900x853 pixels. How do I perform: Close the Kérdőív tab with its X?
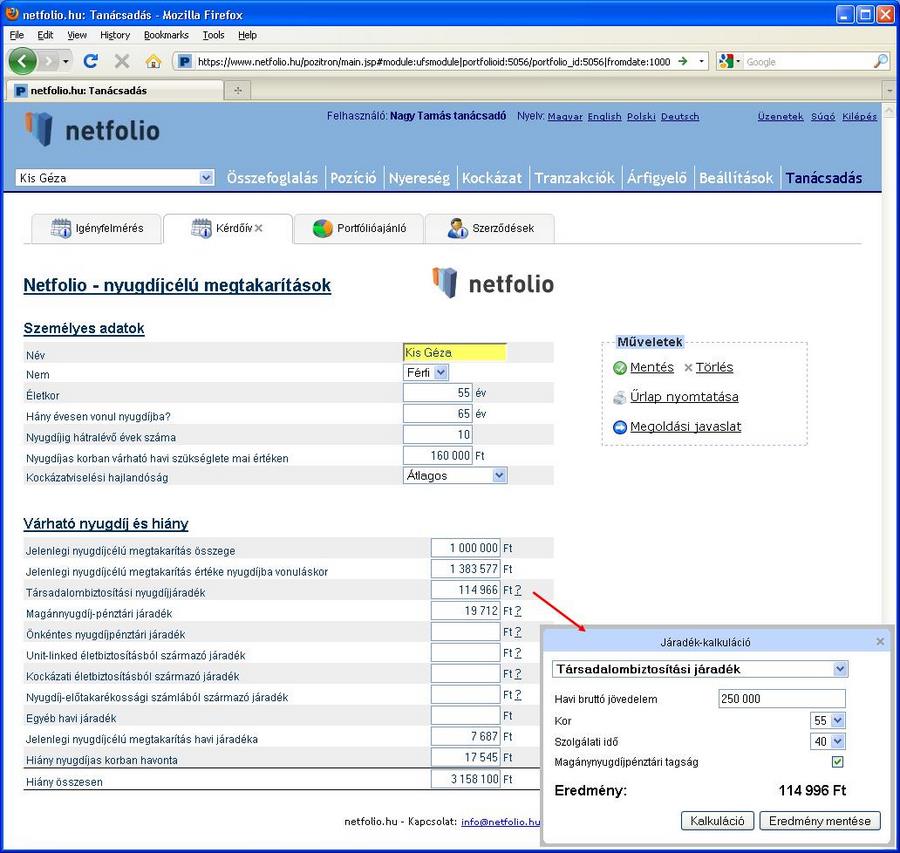259,228
